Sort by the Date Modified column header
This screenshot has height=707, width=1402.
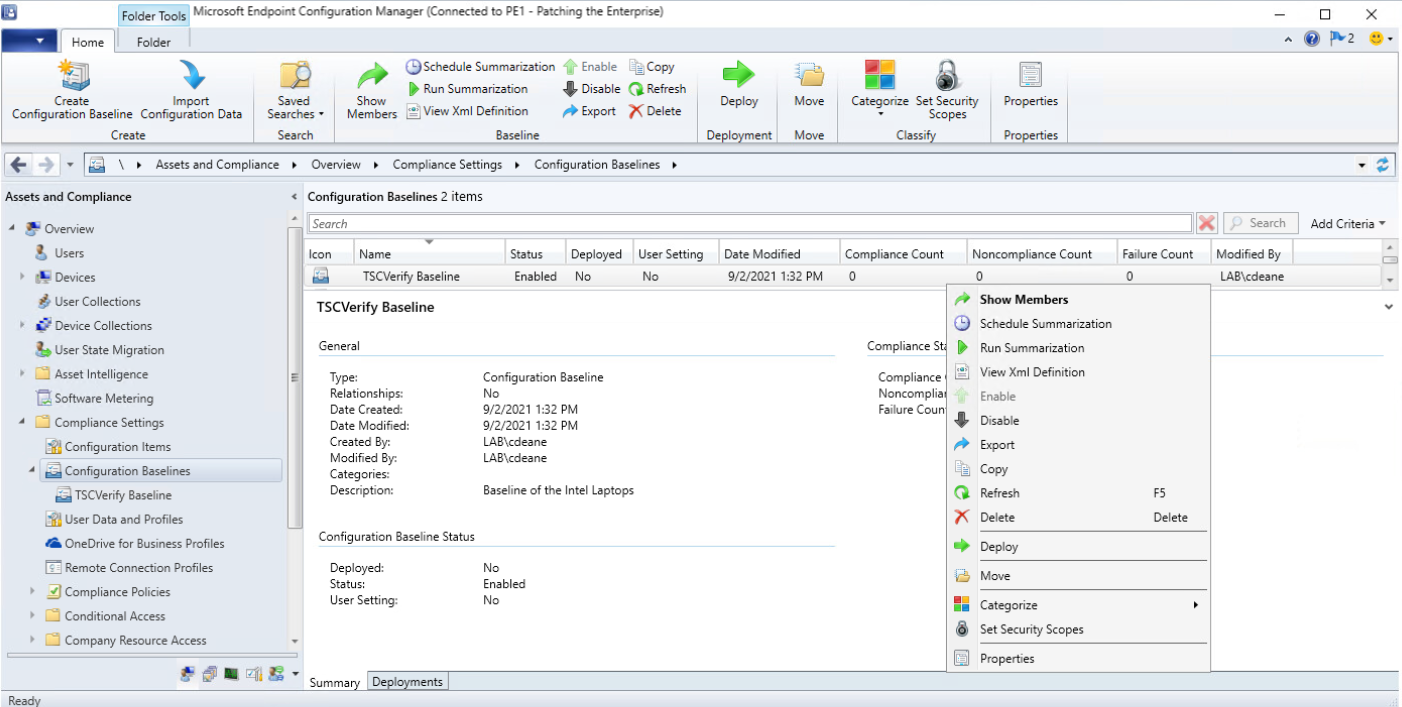coord(778,254)
